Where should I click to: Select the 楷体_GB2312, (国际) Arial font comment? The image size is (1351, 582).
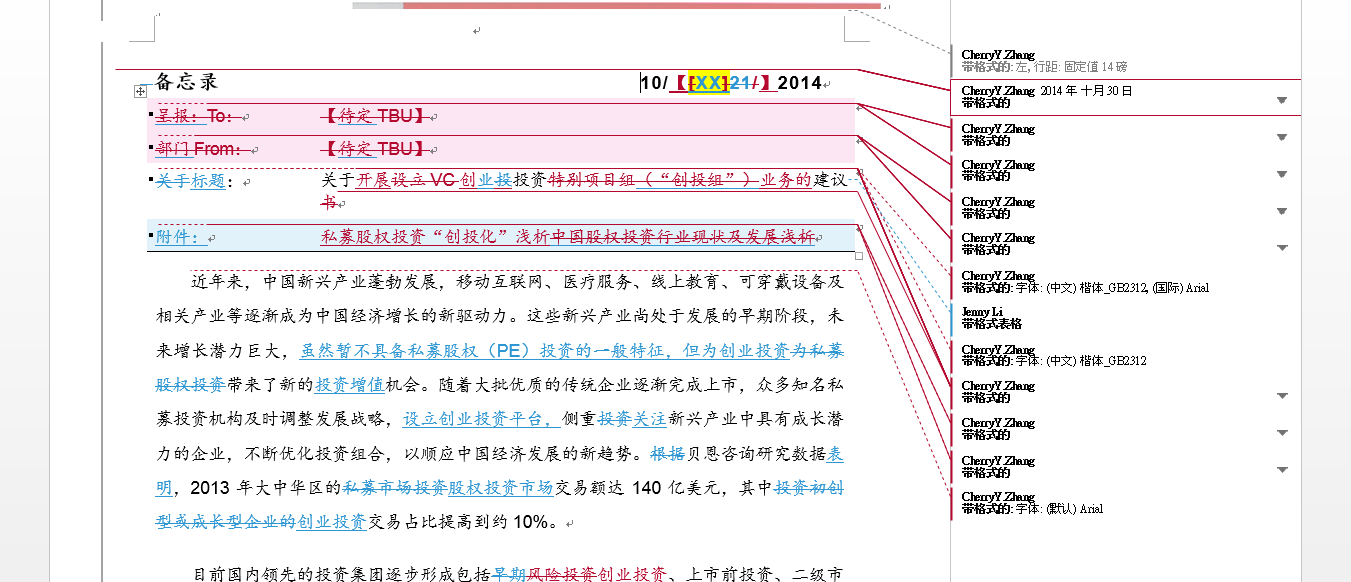coord(1085,282)
